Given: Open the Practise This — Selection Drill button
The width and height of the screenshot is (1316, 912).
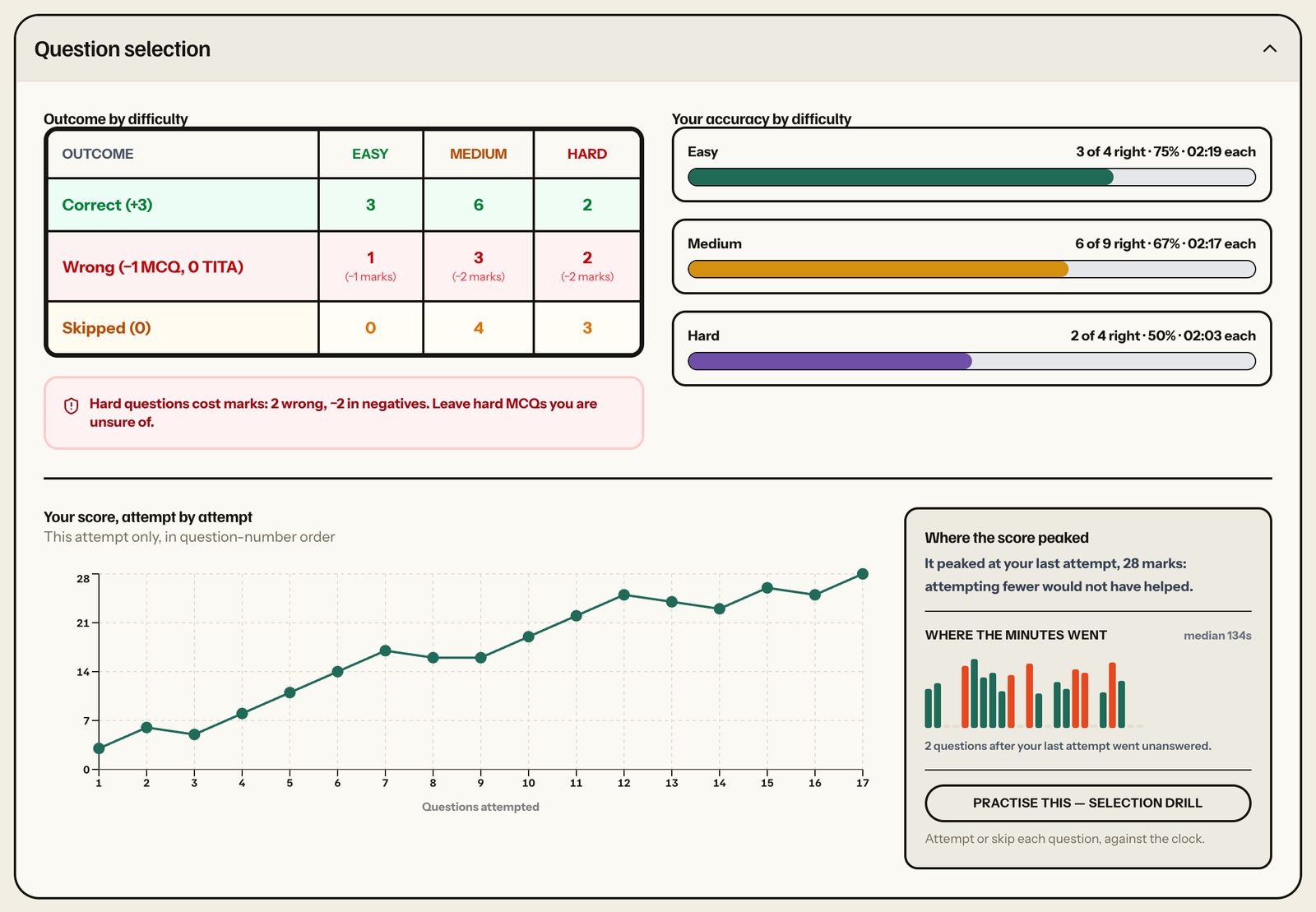Looking at the screenshot, I should pos(1087,803).
